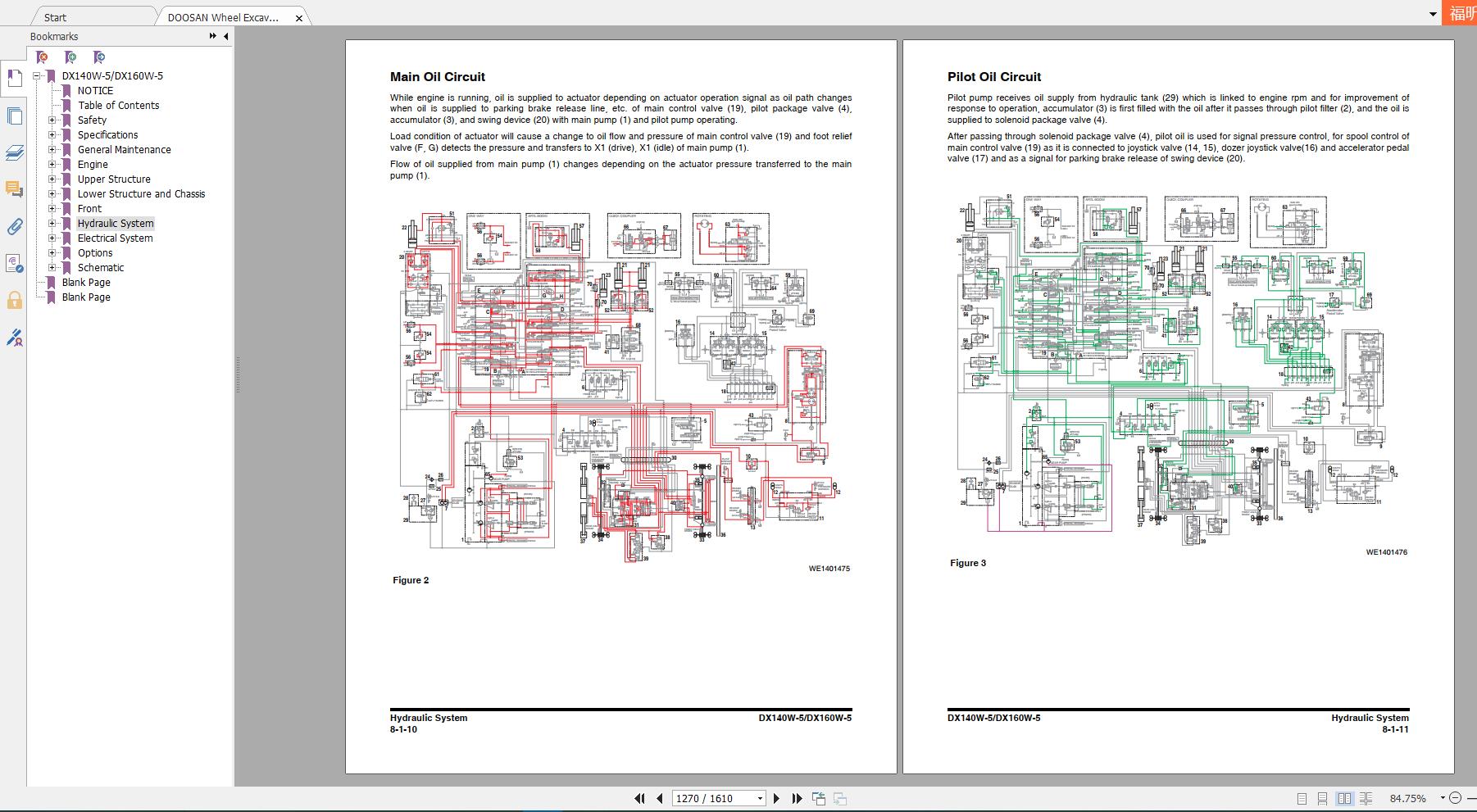Switch to continuous facing view

tap(1366, 798)
